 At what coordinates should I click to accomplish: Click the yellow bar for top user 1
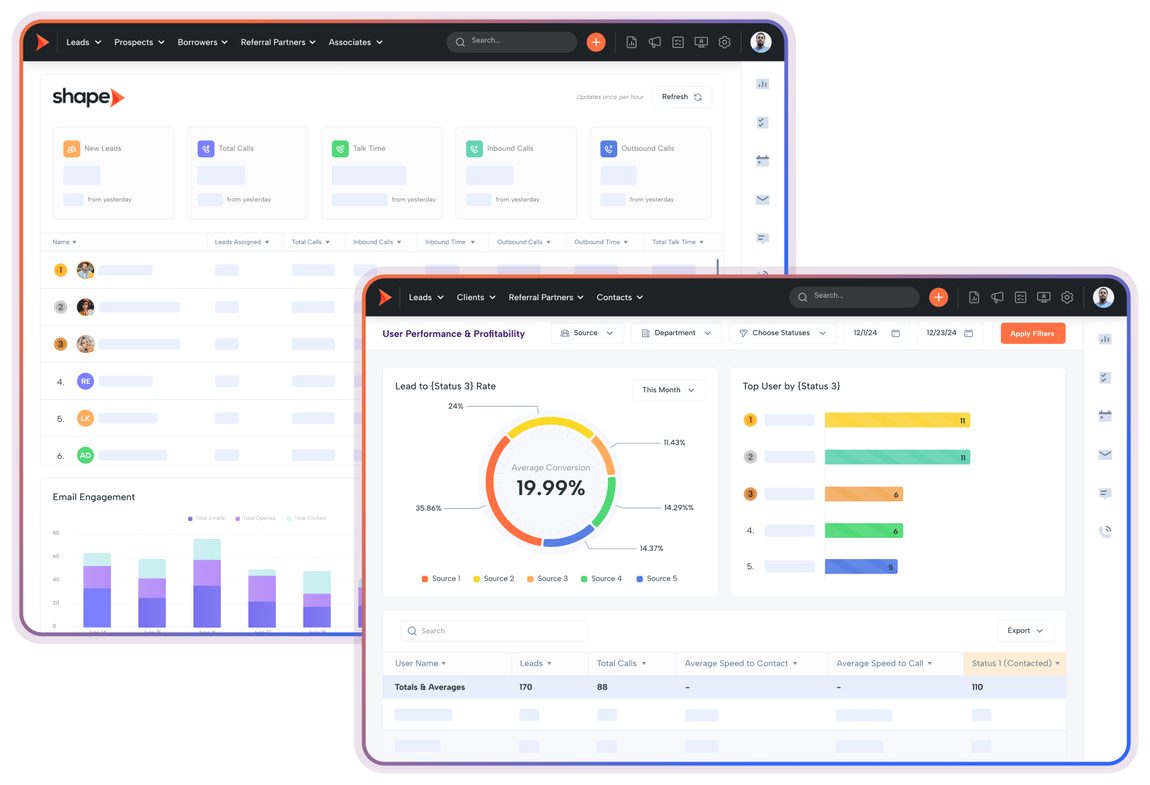(897, 420)
